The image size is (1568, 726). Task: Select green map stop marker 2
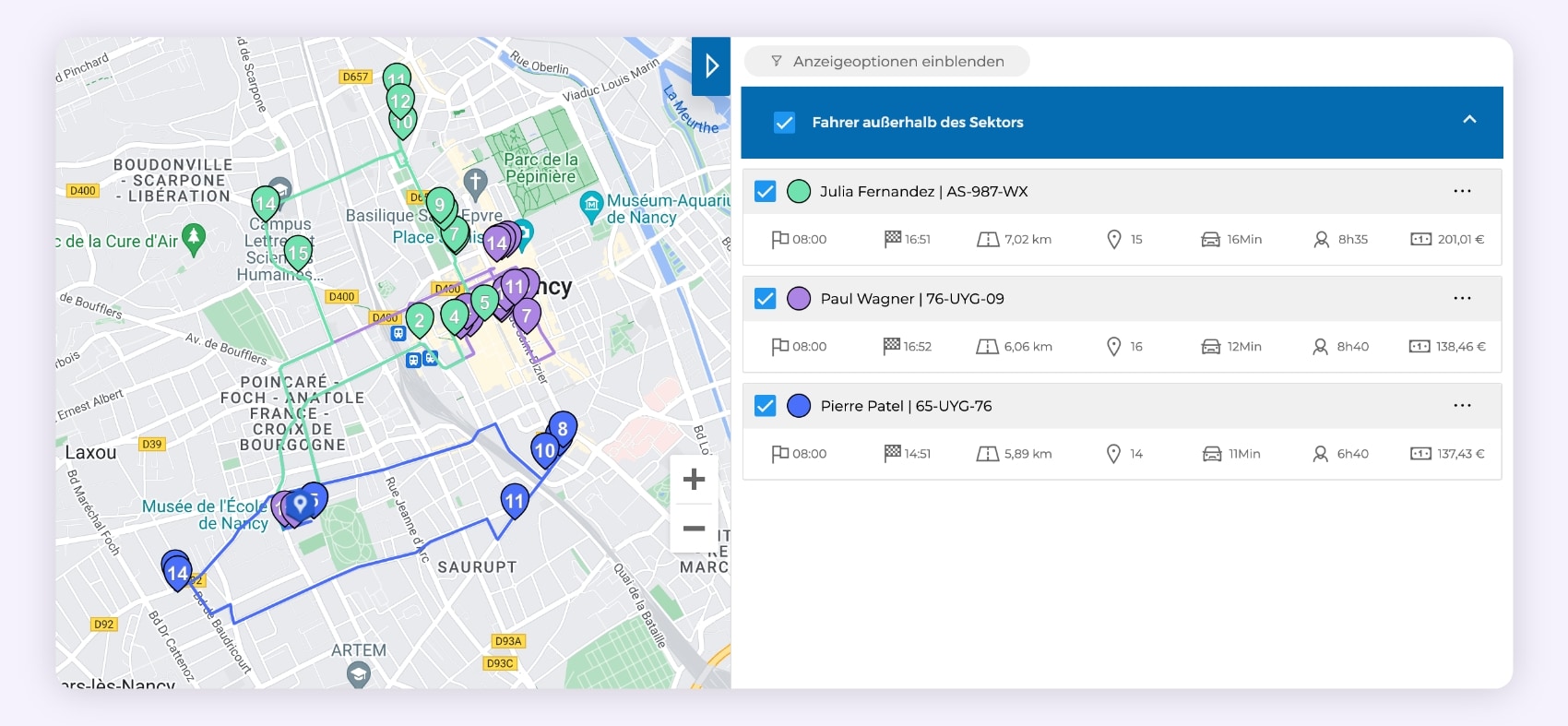(420, 320)
